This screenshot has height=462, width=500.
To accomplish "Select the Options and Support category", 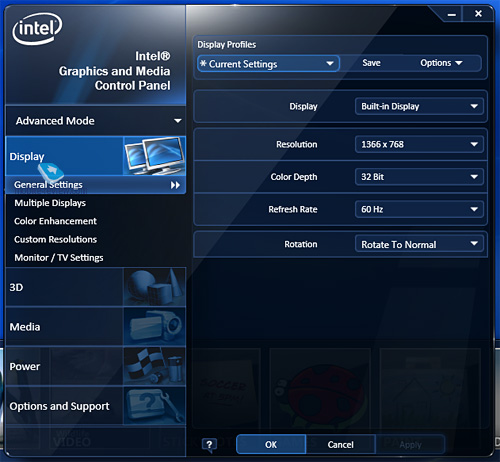I will (x=95, y=406).
